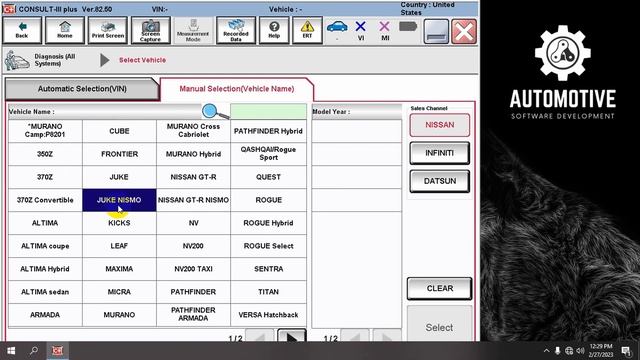Click the vehicle name search field

click(x=268, y=111)
